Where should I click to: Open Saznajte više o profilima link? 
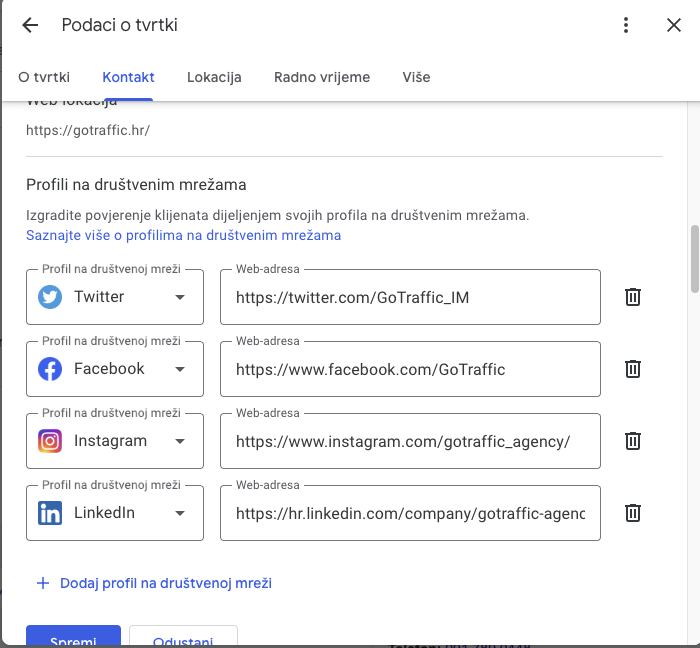click(184, 236)
